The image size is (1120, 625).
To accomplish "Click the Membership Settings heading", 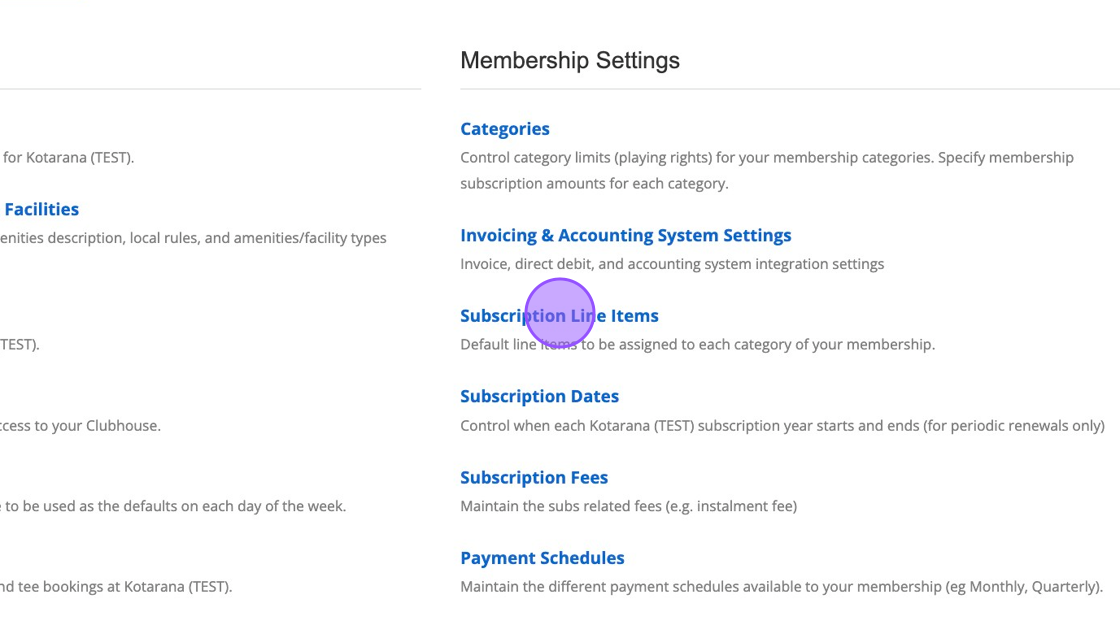I will pyautogui.click(x=569, y=60).
